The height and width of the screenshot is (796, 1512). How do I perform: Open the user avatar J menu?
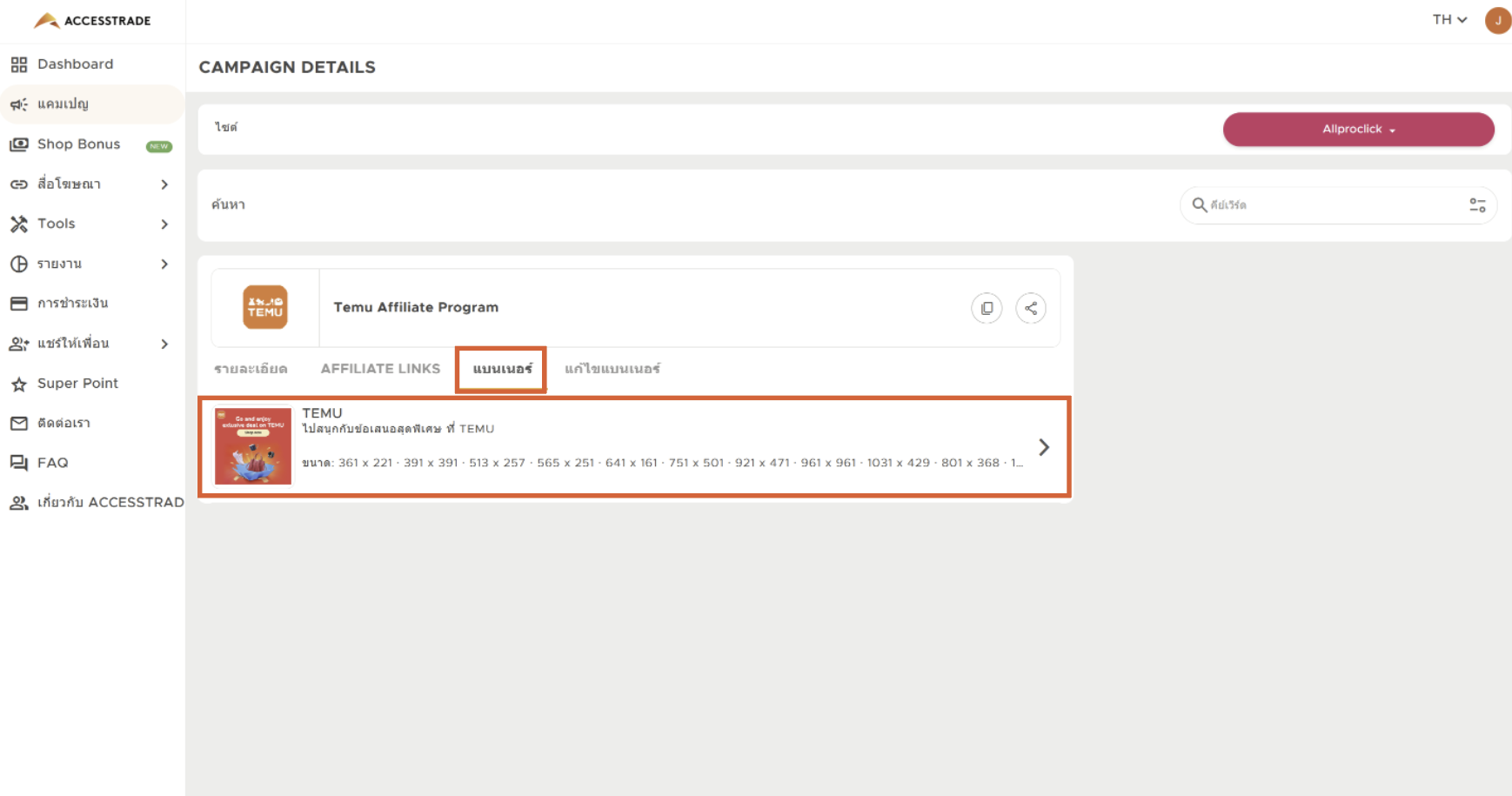click(1497, 20)
